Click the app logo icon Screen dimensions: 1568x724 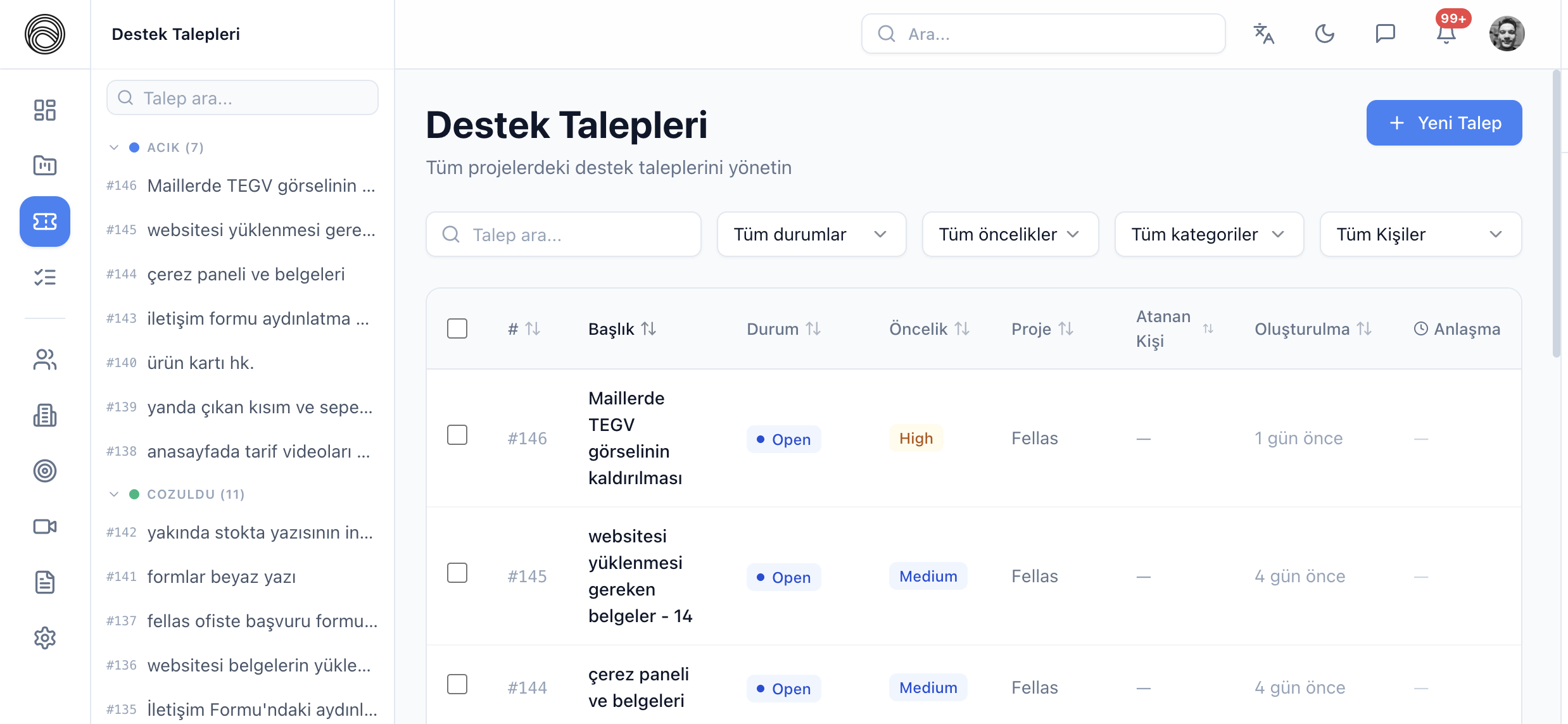click(x=45, y=34)
